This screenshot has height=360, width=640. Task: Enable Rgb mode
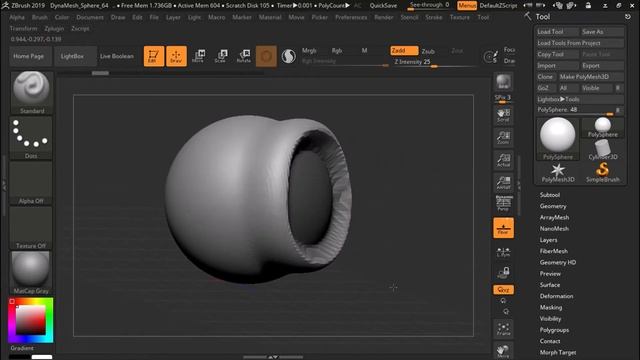pos(337,51)
